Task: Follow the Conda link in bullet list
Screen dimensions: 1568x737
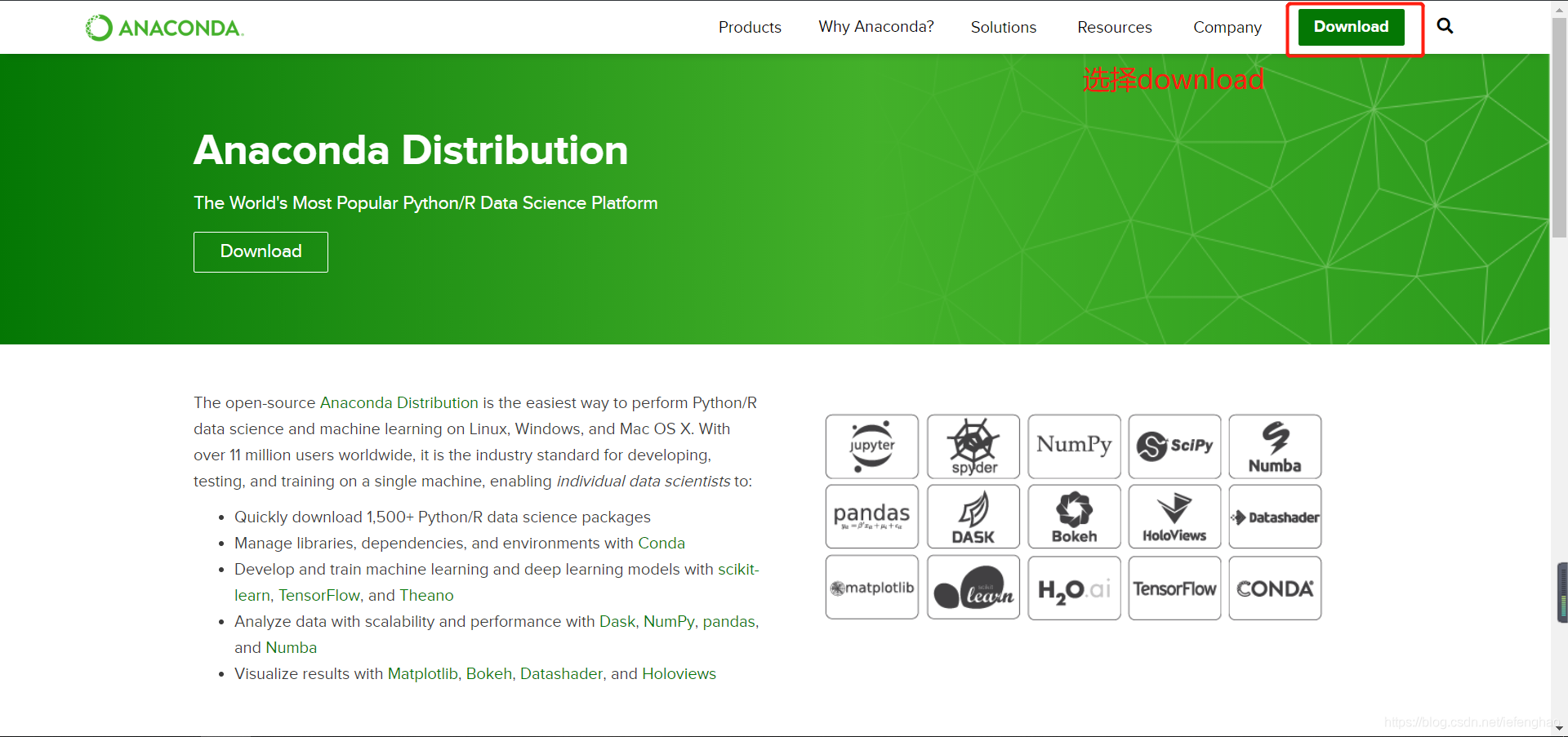Action: click(661, 543)
